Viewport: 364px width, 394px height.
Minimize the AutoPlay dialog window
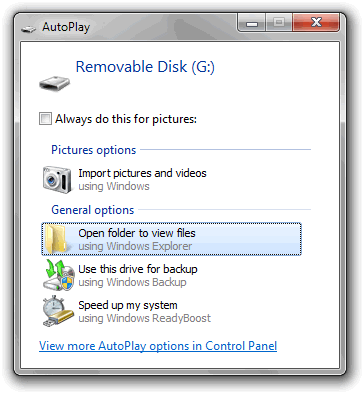[x=252, y=23]
